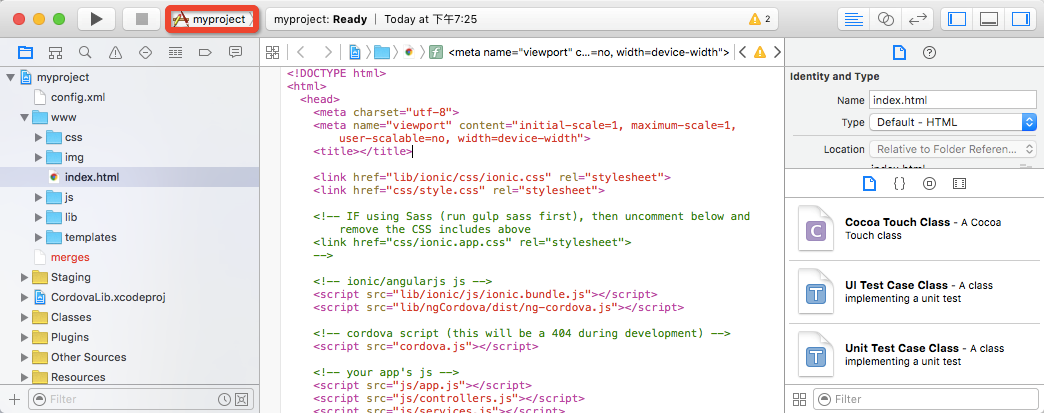Switch to Assistant editor mode

click(x=886, y=19)
